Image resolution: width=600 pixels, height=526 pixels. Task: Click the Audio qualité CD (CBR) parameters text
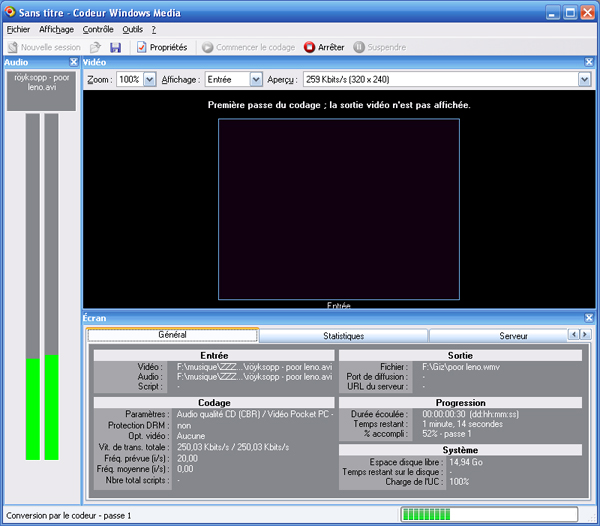pyautogui.click(x=255, y=414)
